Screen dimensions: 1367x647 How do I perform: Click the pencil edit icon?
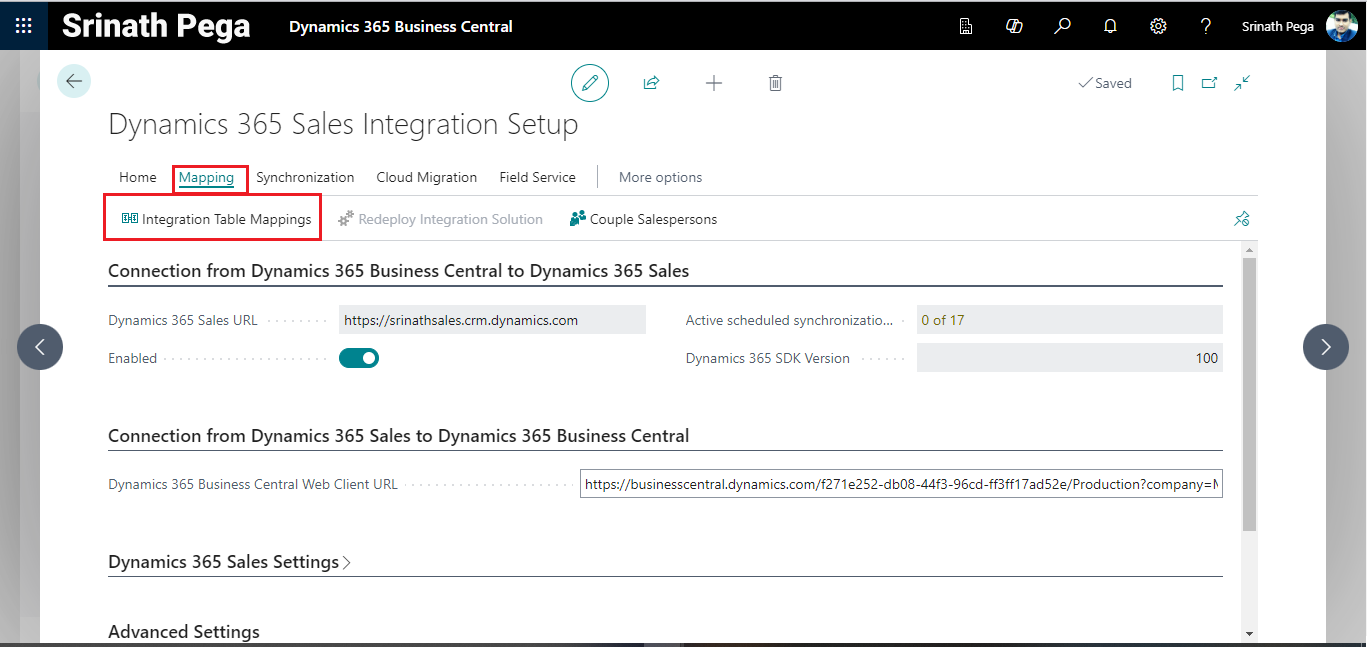point(590,83)
